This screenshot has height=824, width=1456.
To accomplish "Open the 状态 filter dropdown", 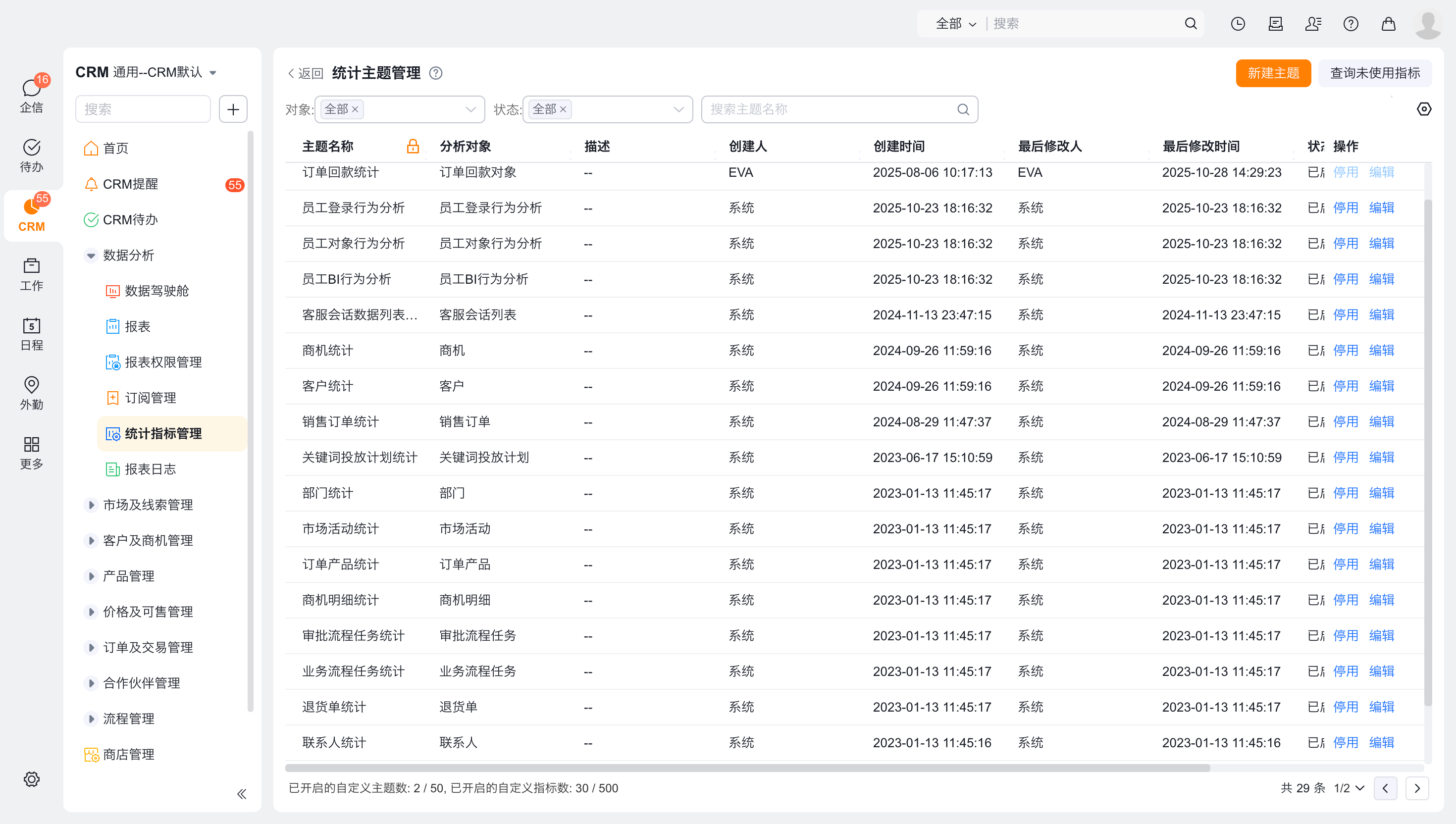I will pos(678,109).
